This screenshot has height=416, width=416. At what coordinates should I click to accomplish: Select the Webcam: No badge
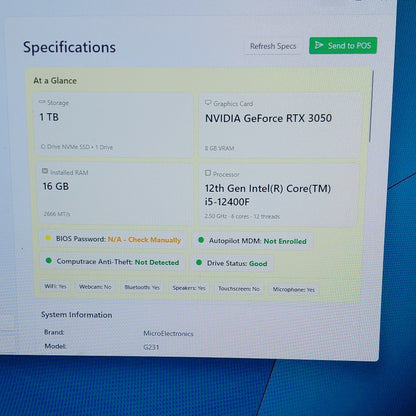coord(95,287)
